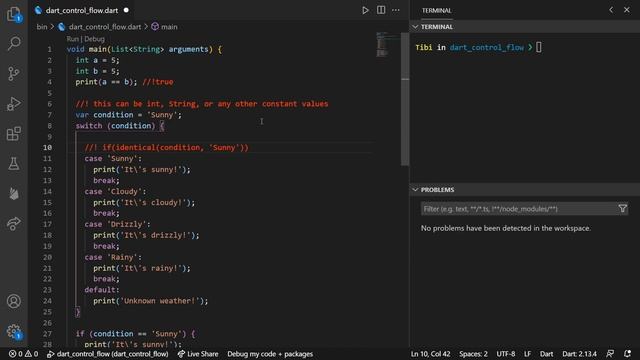Image resolution: width=640 pixels, height=360 pixels.
Task: Change indentation via Spaces: 2
Action: 473,354
